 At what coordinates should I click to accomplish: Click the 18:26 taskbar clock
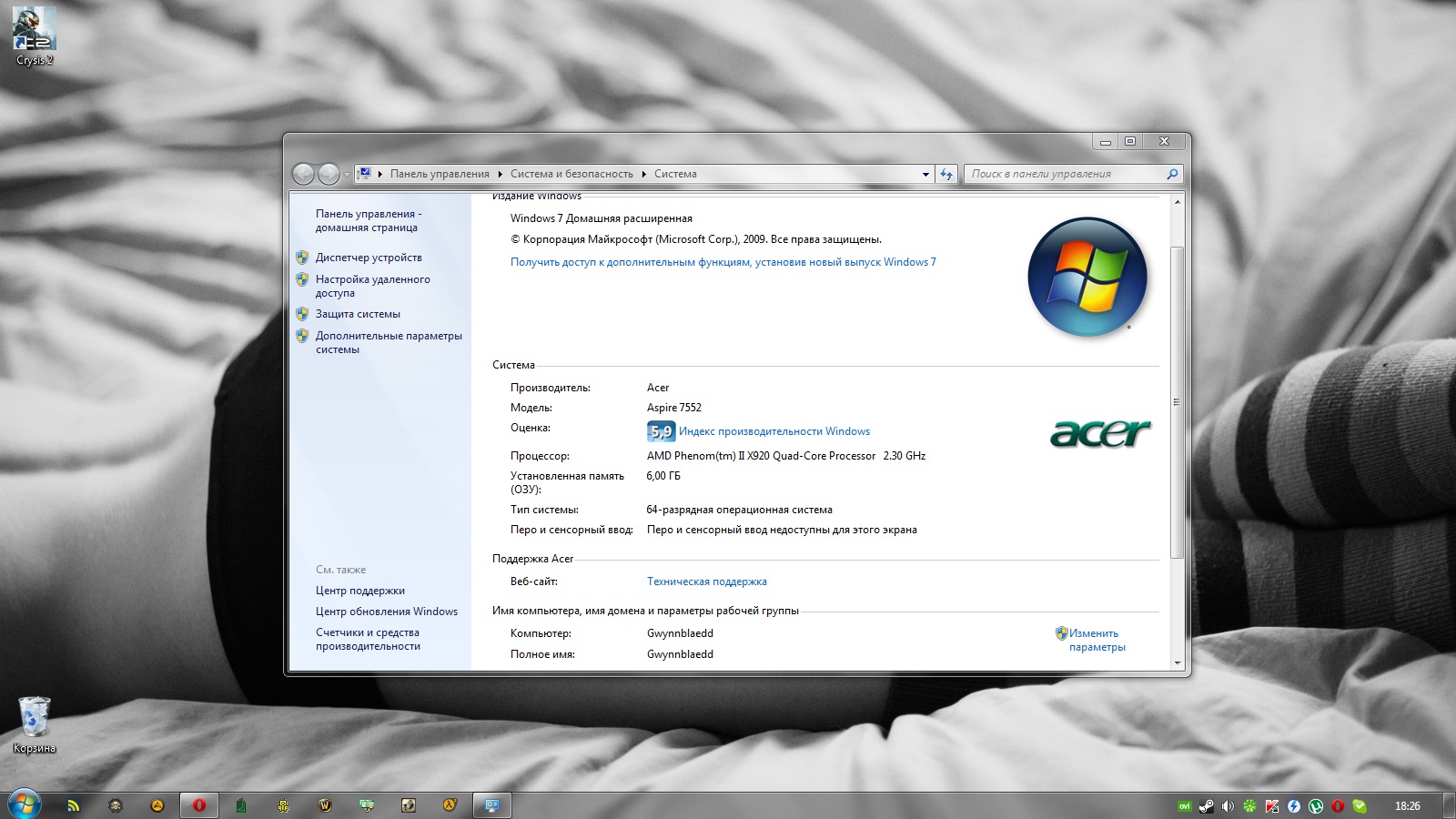[x=1408, y=806]
